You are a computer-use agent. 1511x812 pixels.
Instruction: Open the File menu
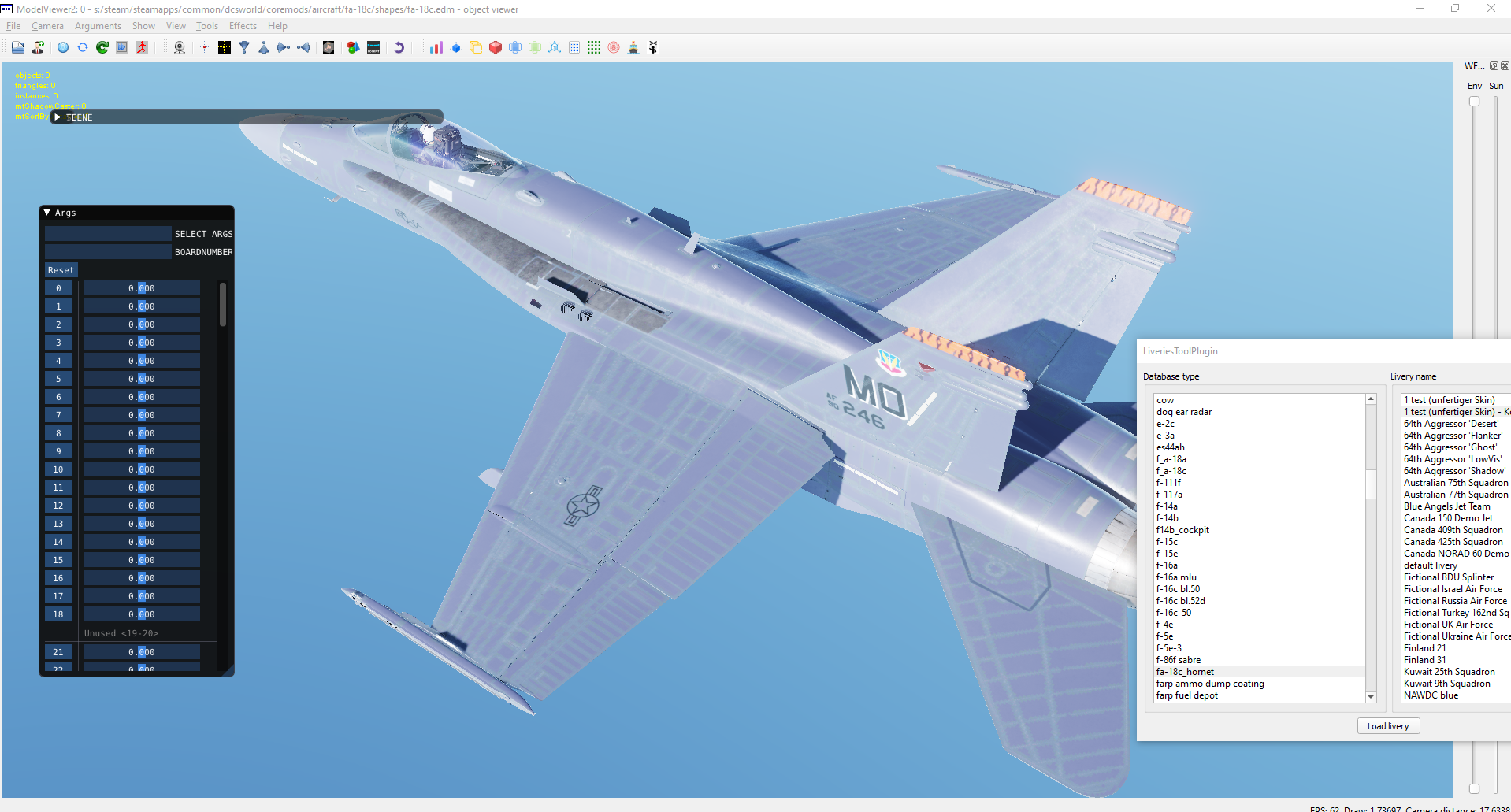(13, 26)
